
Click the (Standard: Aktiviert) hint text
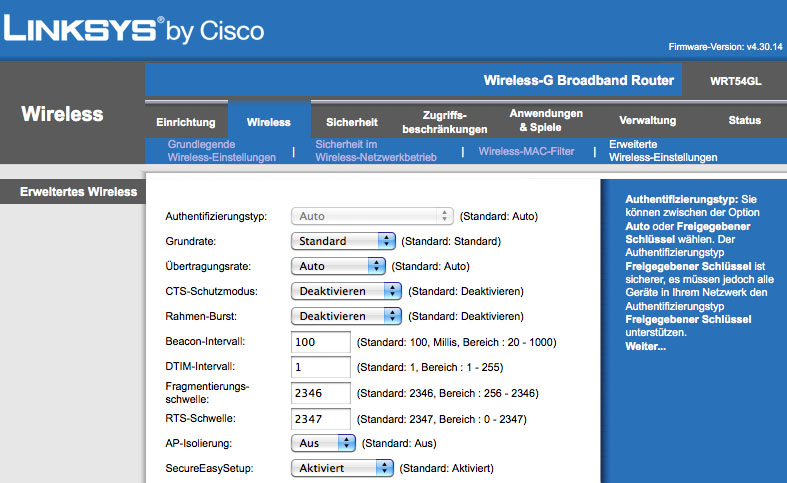[447, 468]
